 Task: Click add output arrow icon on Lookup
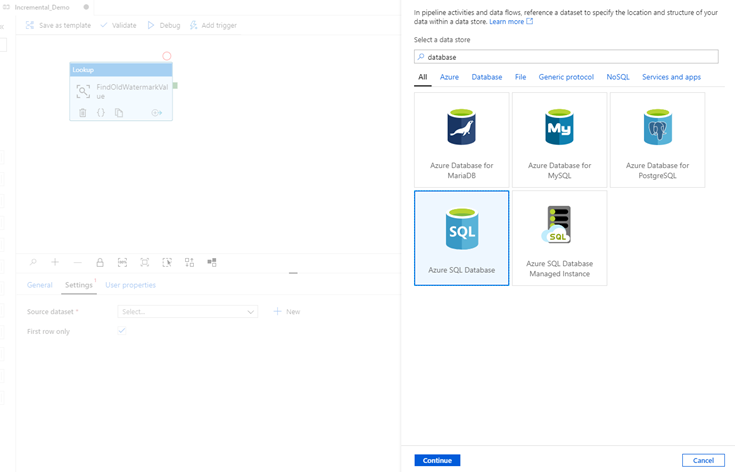pos(157,112)
